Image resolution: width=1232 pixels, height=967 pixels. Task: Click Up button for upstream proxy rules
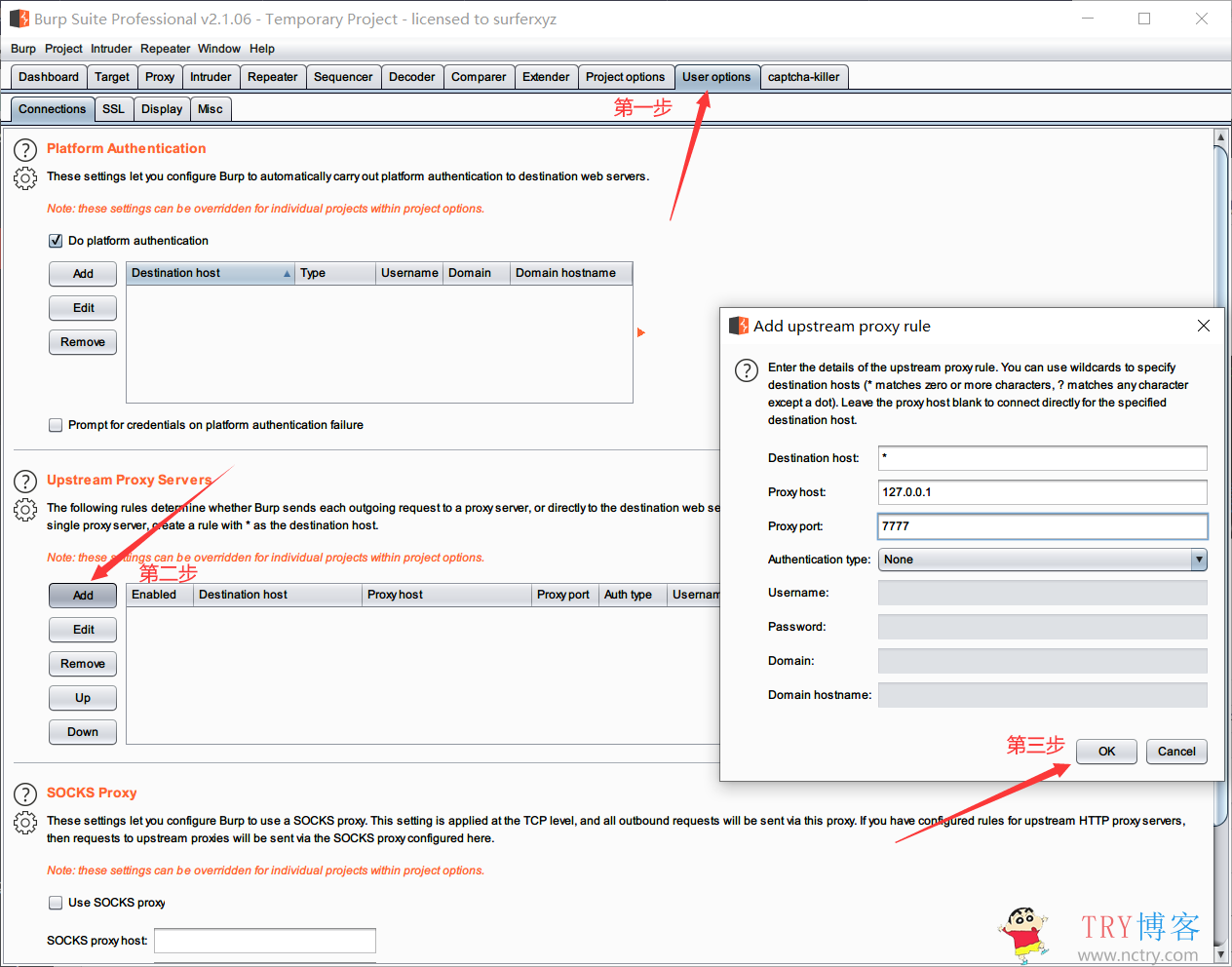(x=83, y=698)
